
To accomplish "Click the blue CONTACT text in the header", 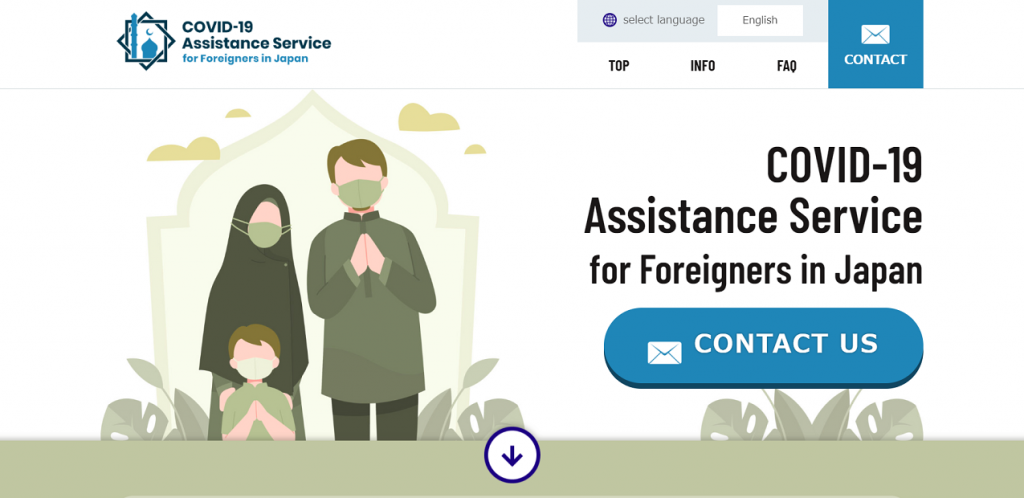I will (x=875, y=59).
